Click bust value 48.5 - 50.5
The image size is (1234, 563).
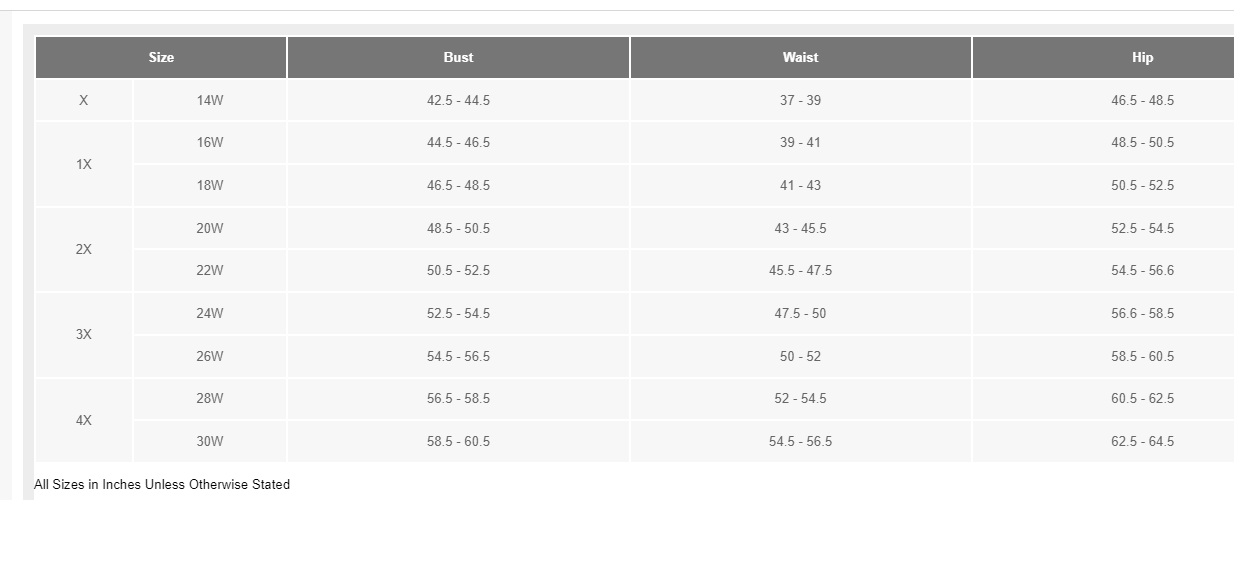[x=458, y=228]
